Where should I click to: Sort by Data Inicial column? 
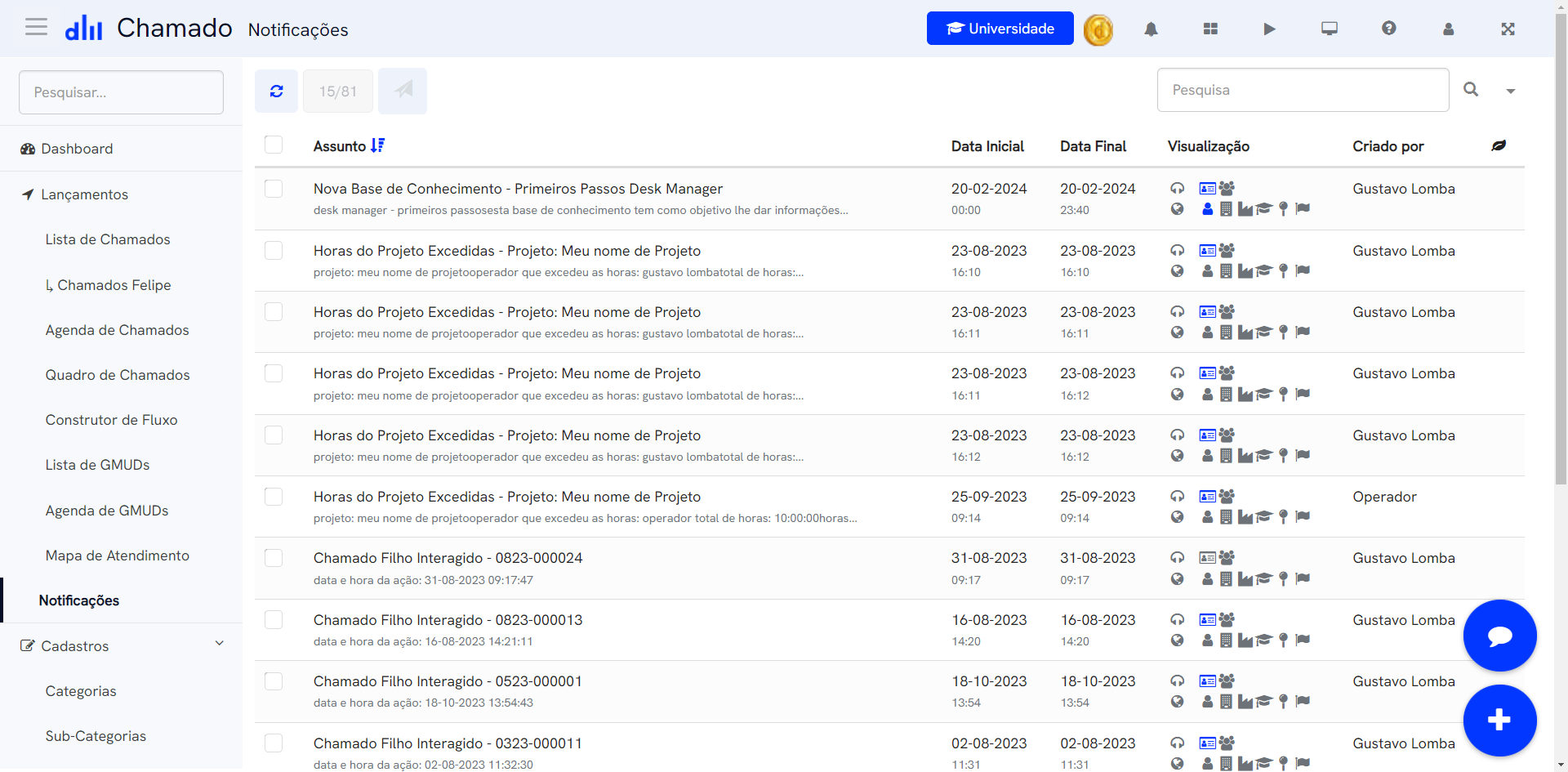point(987,146)
